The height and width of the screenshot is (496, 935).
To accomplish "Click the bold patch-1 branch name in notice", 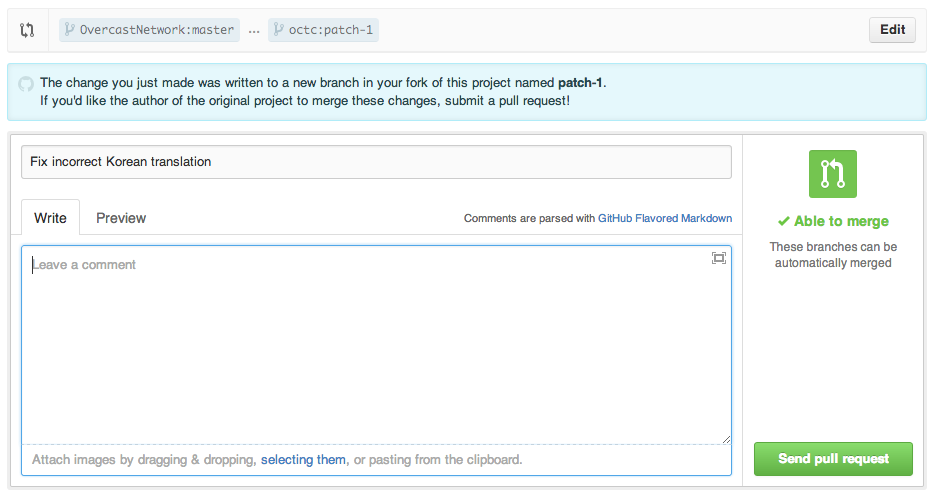I will pos(580,83).
